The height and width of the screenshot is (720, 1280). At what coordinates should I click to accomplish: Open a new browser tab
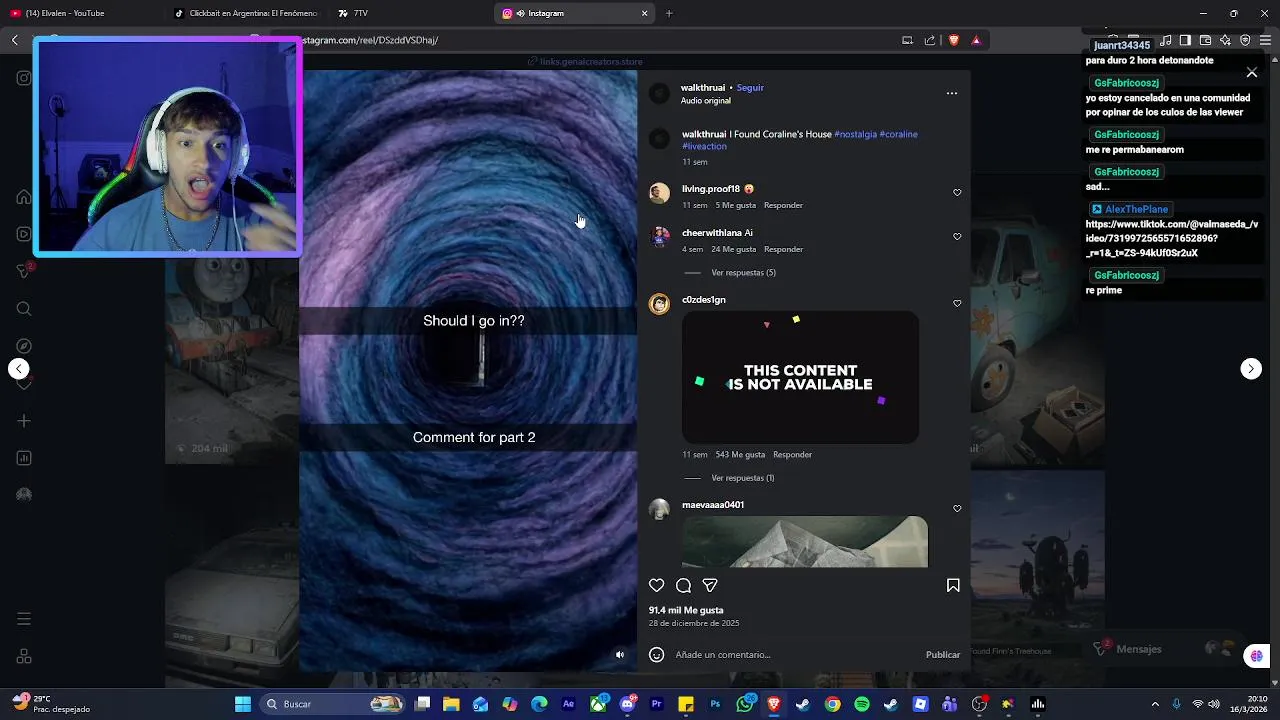point(669,13)
